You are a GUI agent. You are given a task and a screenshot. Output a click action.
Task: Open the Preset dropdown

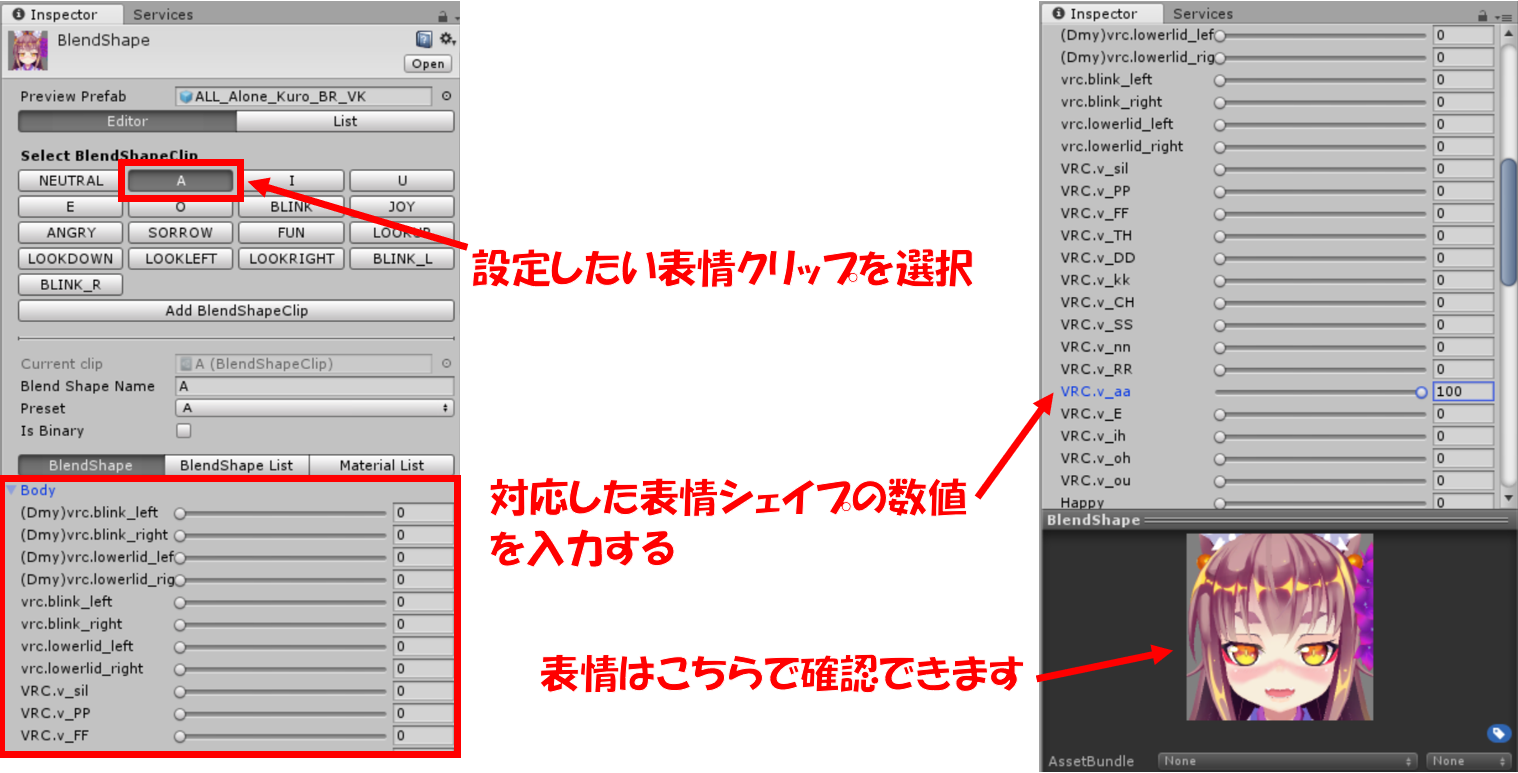[314, 408]
